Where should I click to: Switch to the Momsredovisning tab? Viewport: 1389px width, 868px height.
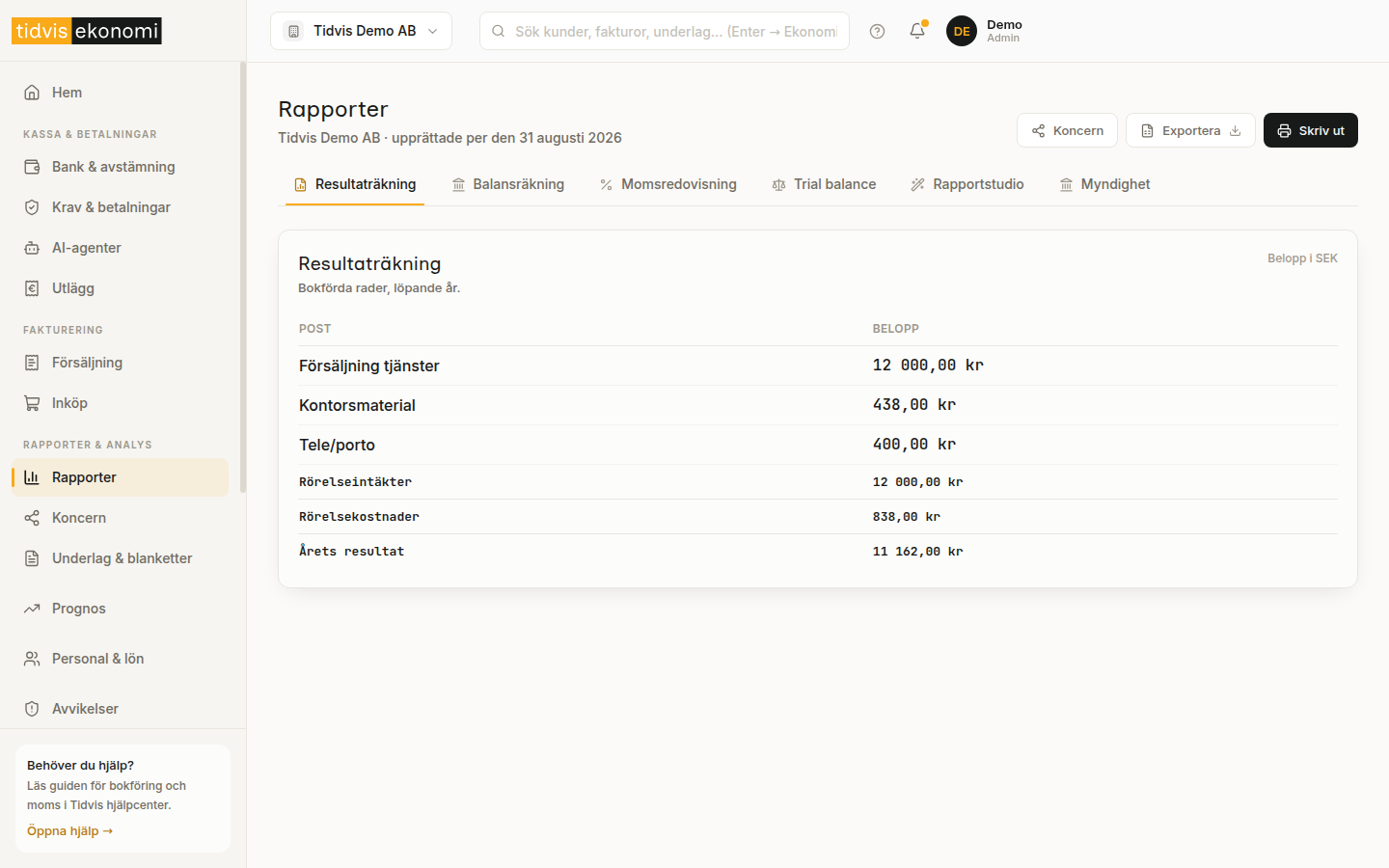pyautogui.click(x=668, y=184)
